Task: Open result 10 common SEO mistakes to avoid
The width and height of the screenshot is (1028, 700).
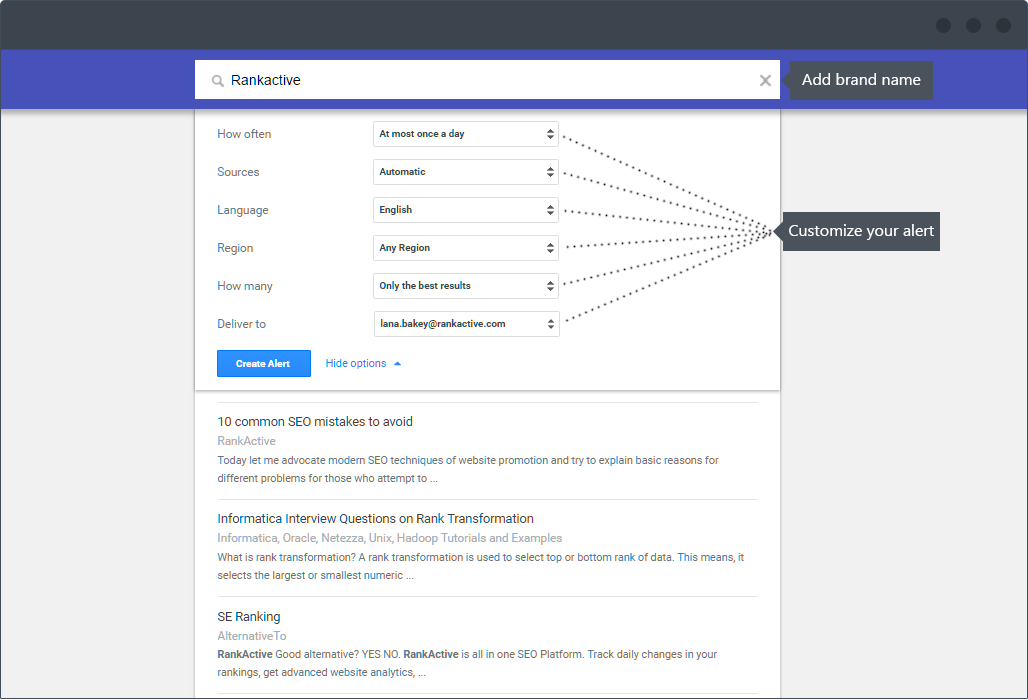Action: point(315,421)
